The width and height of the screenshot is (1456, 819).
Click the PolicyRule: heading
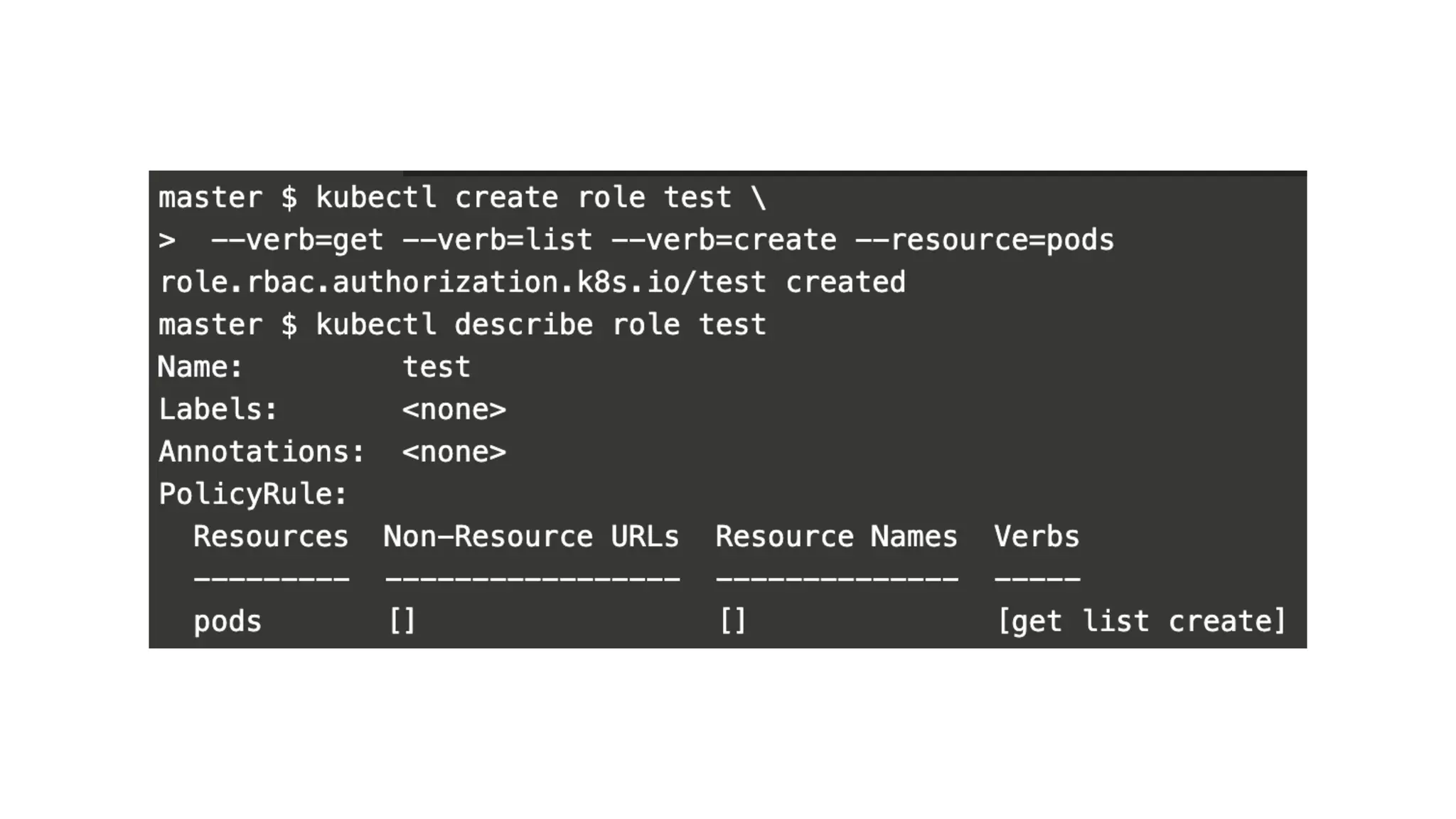(x=252, y=494)
